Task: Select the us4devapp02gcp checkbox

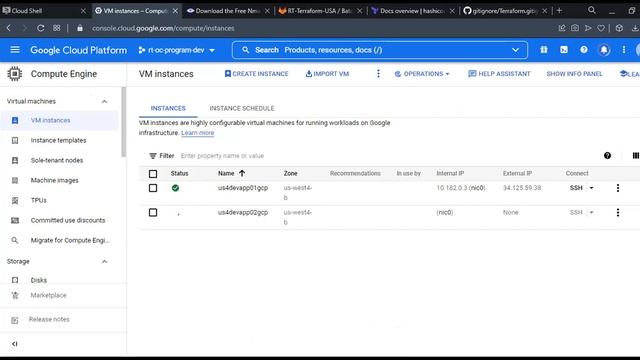Action: (153, 212)
